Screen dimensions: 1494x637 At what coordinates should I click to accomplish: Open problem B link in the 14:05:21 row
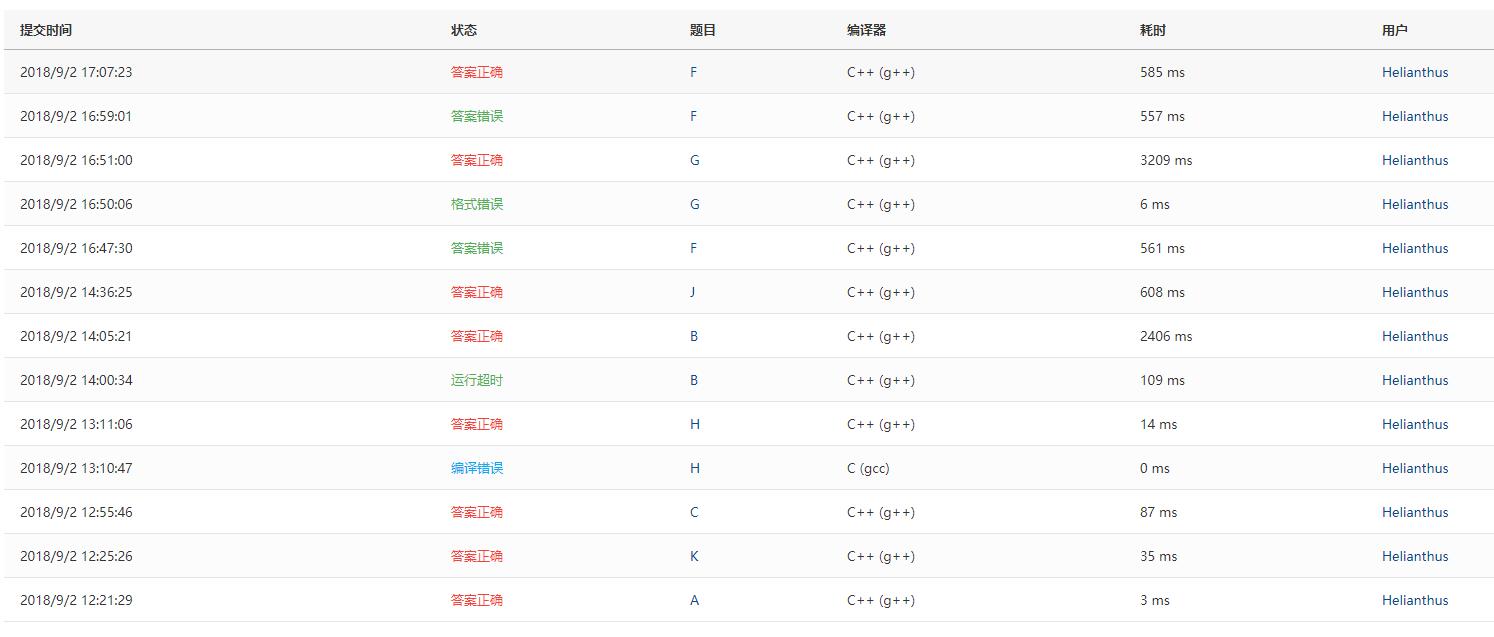[x=694, y=336]
